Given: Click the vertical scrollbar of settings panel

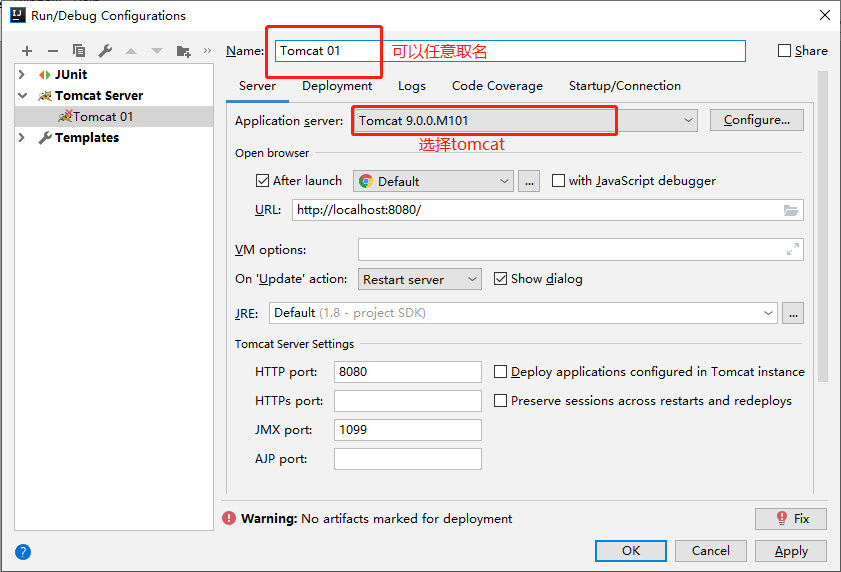Looking at the screenshot, I should [x=823, y=226].
